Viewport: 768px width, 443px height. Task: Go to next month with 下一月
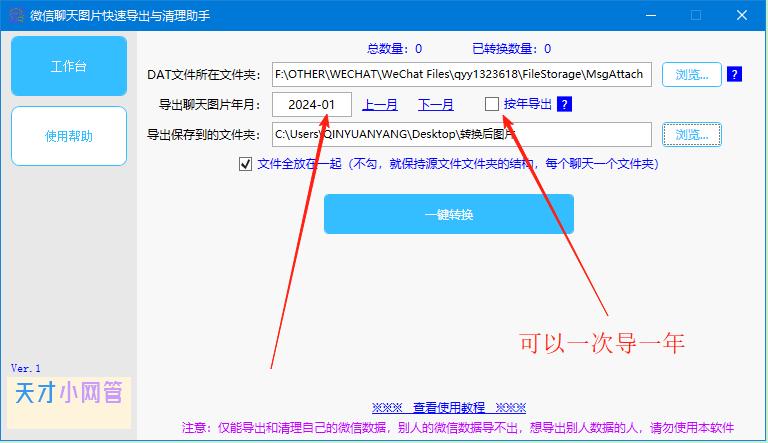(x=435, y=104)
